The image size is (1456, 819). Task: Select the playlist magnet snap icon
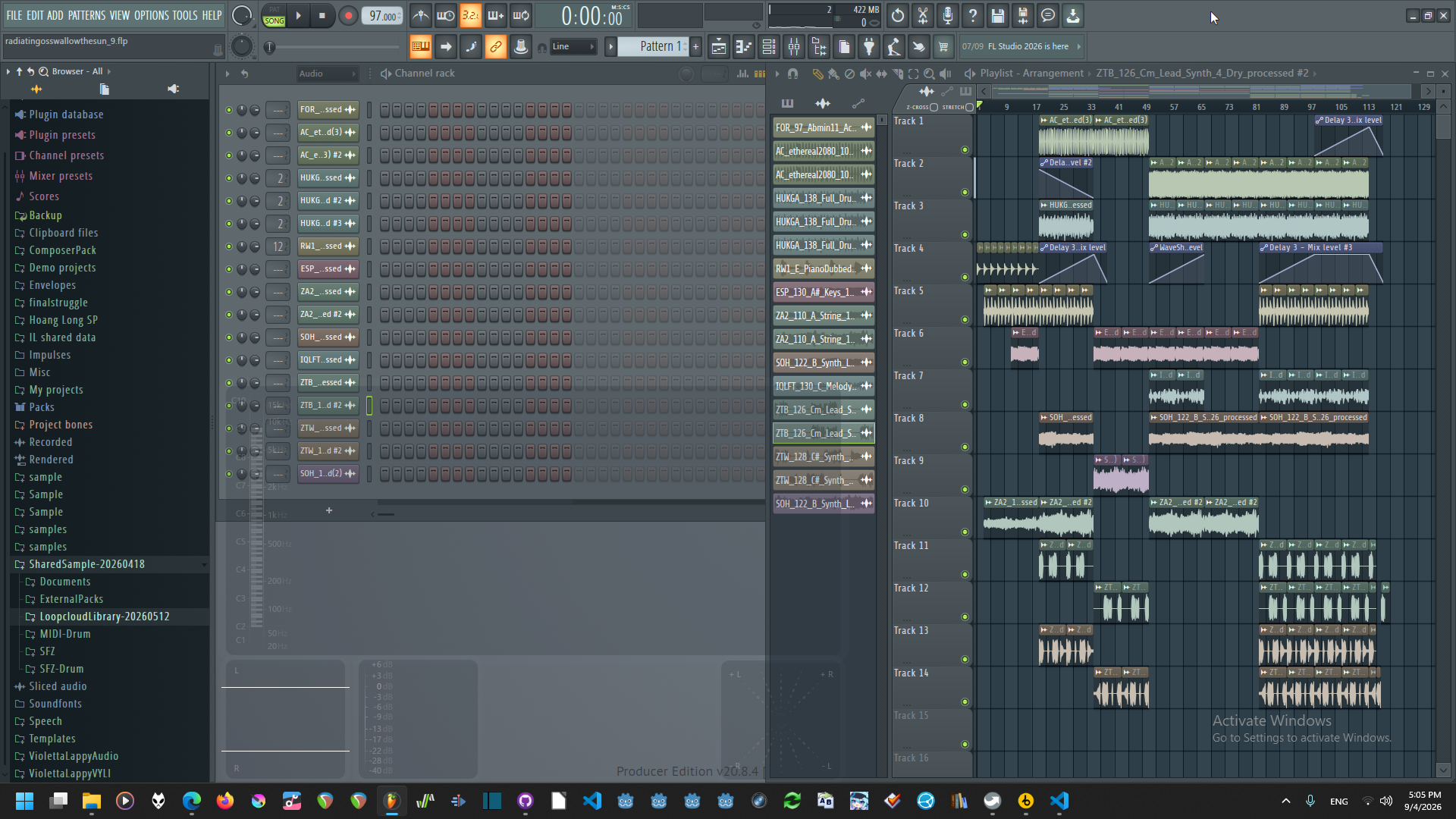click(792, 74)
